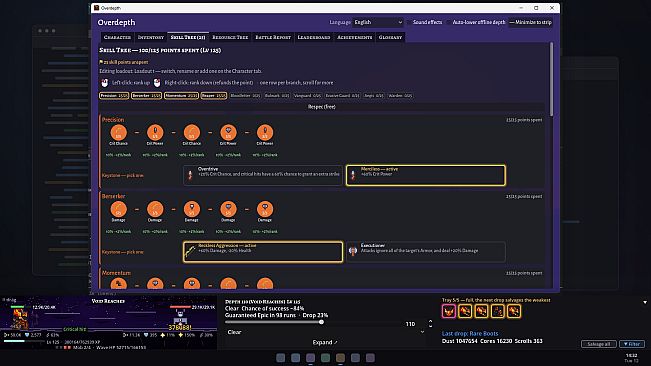Click the second Momentum skill node
The height and width of the screenshot is (366, 651).
155,284
